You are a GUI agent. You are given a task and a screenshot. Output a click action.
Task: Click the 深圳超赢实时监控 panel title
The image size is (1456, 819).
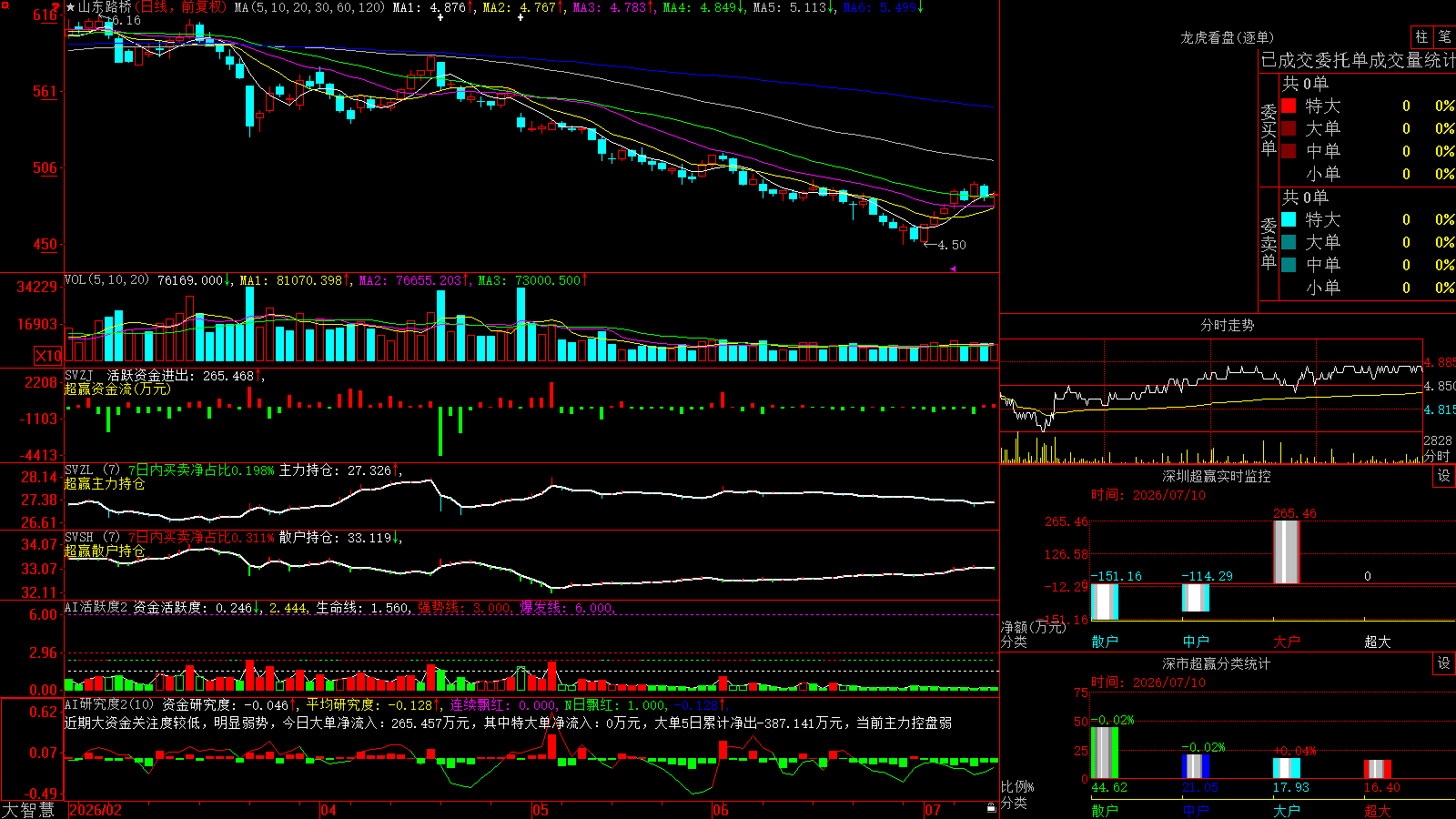tap(1217, 476)
